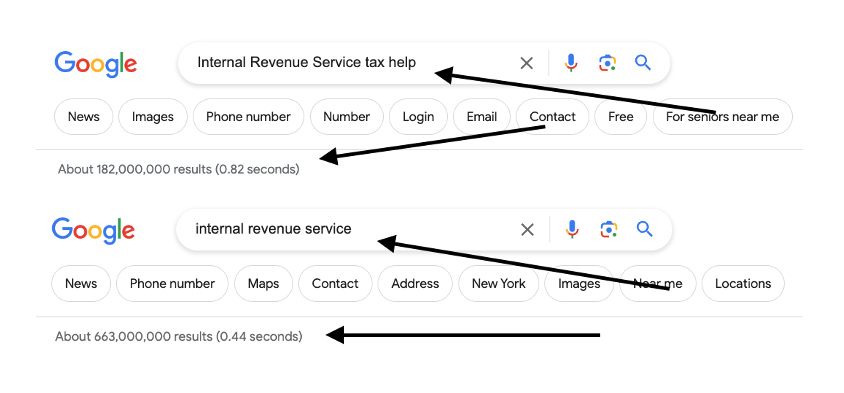Image resolution: width=844 pixels, height=393 pixels.
Task: Choose the Locations filter chip
Action: 743,284
